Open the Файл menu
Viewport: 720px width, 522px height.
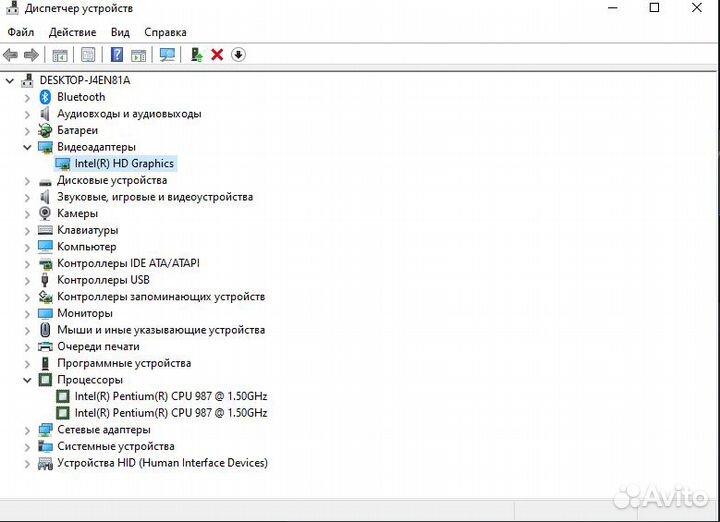tap(21, 32)
